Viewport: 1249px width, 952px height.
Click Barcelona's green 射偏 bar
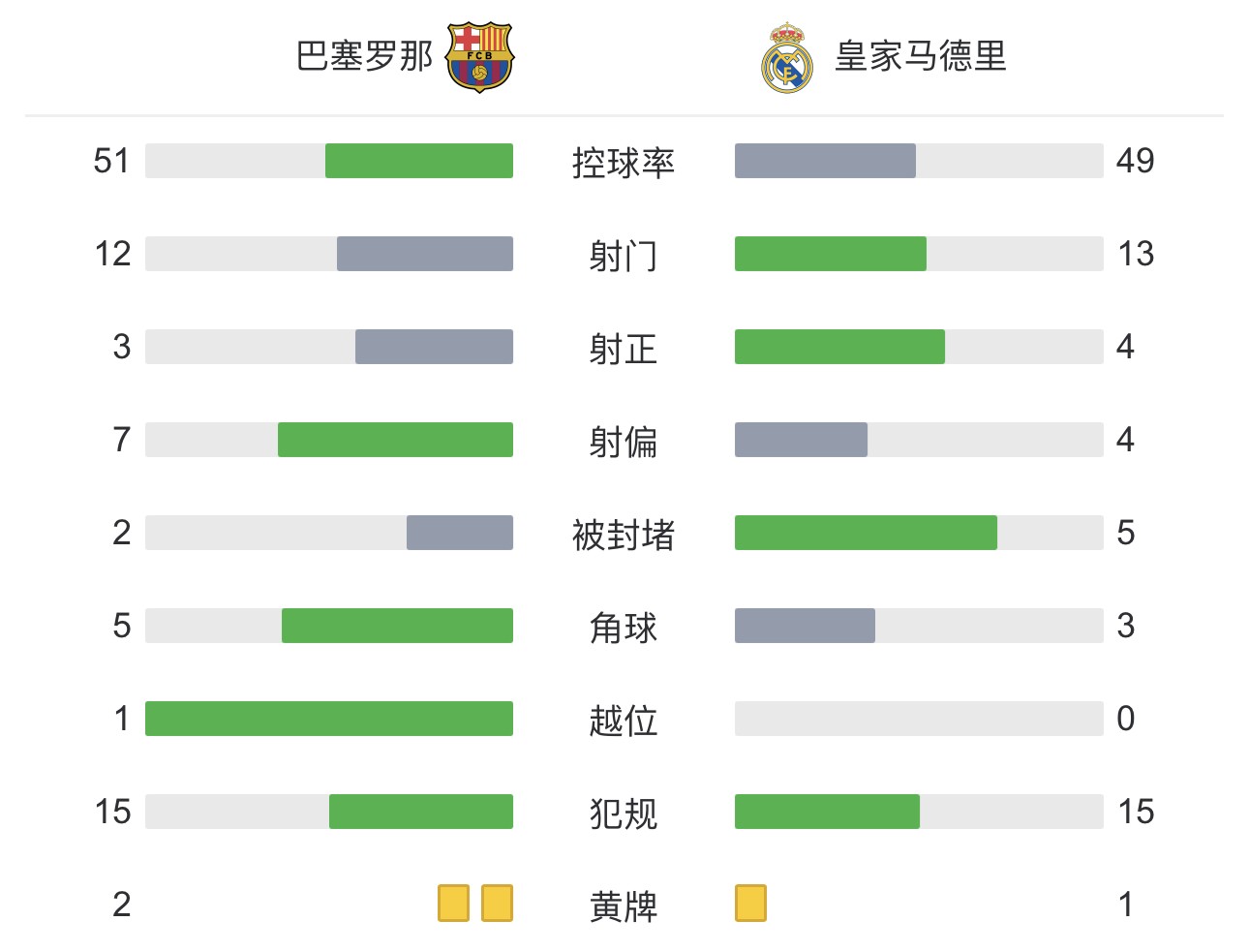tap(395, 440)
